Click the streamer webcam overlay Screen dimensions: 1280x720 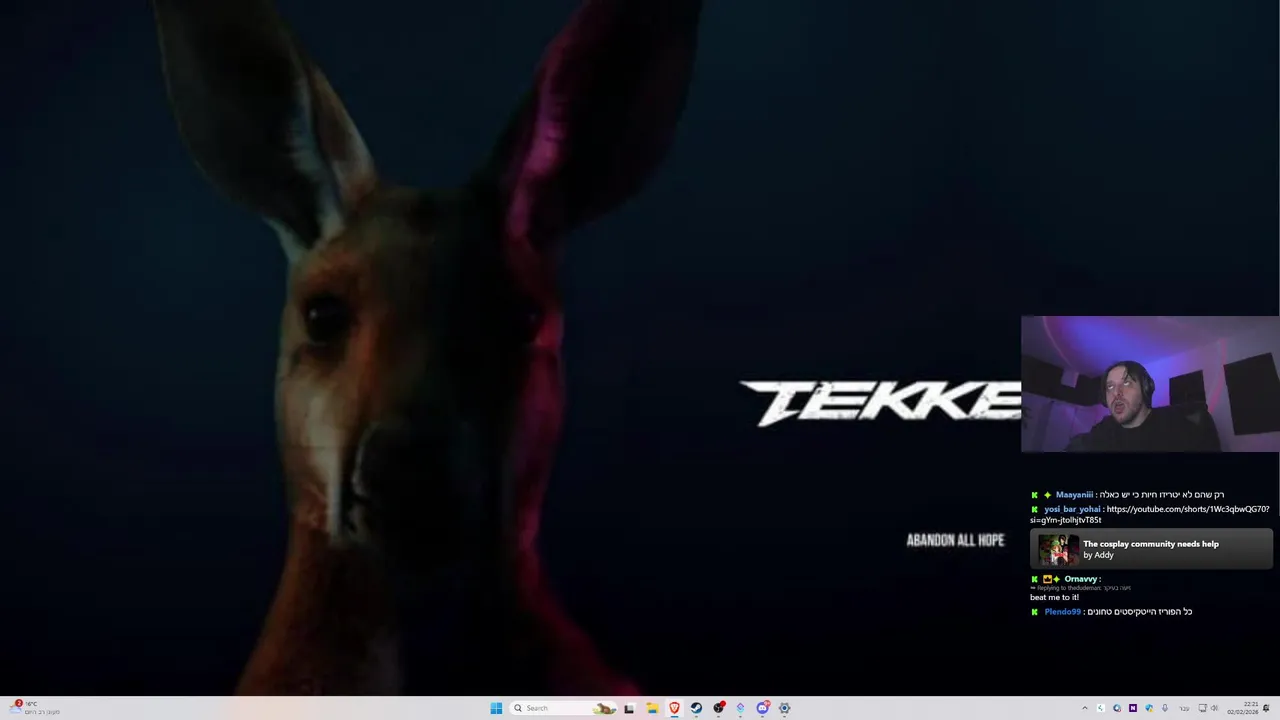tap(1150, 384)
